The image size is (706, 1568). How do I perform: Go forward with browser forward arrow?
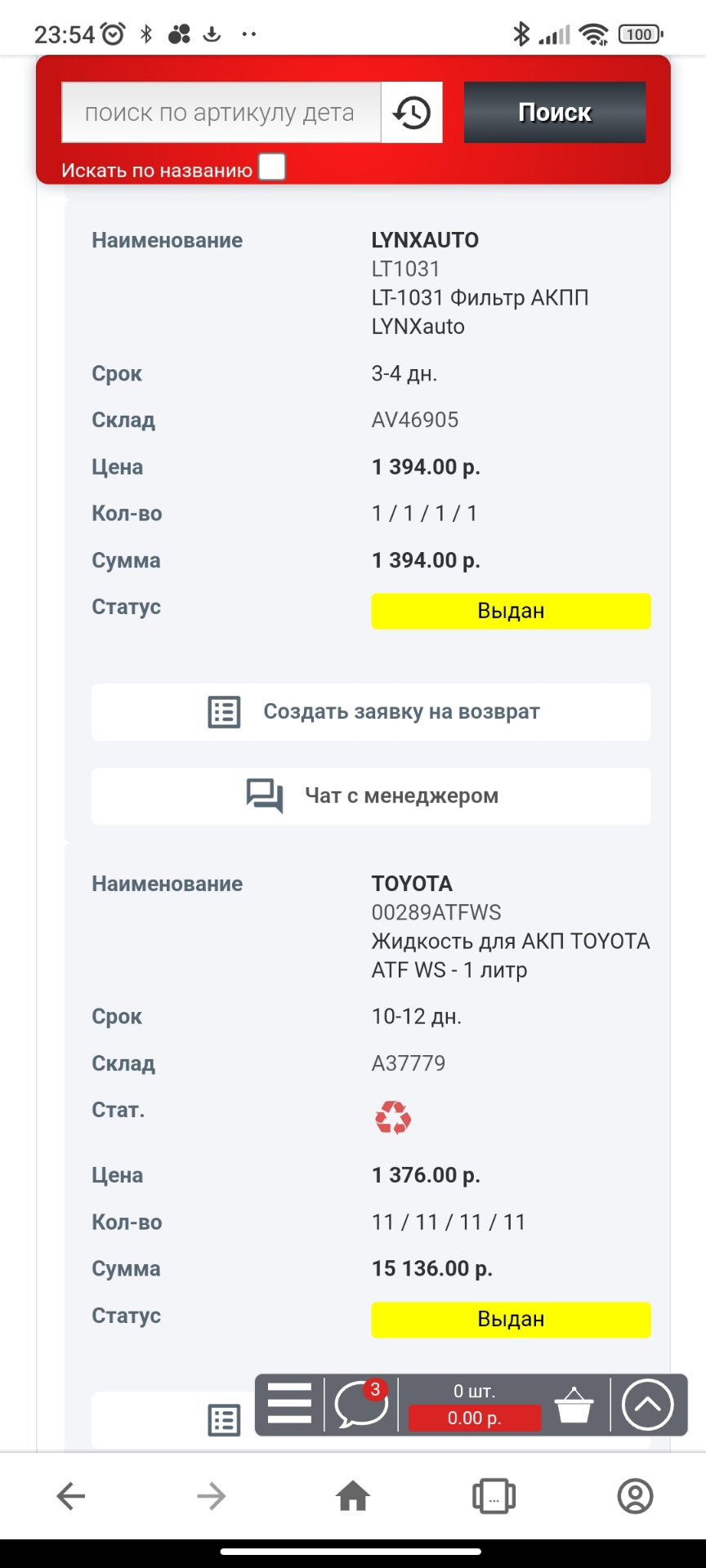point(212,1496)
